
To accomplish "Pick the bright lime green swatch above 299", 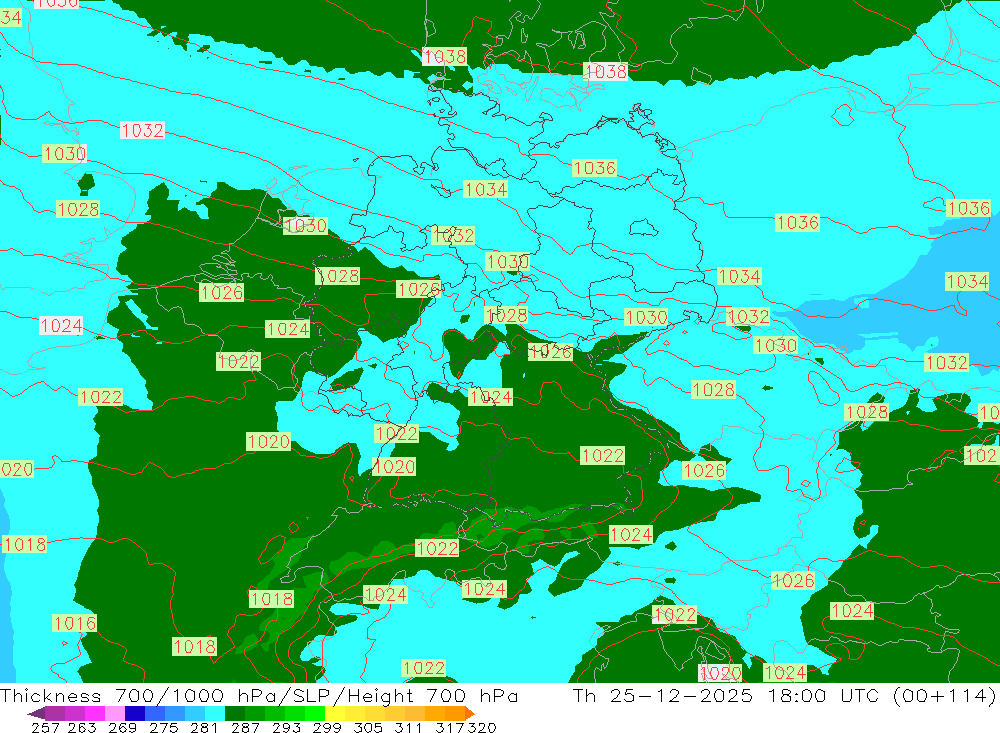I will (315, 713).
